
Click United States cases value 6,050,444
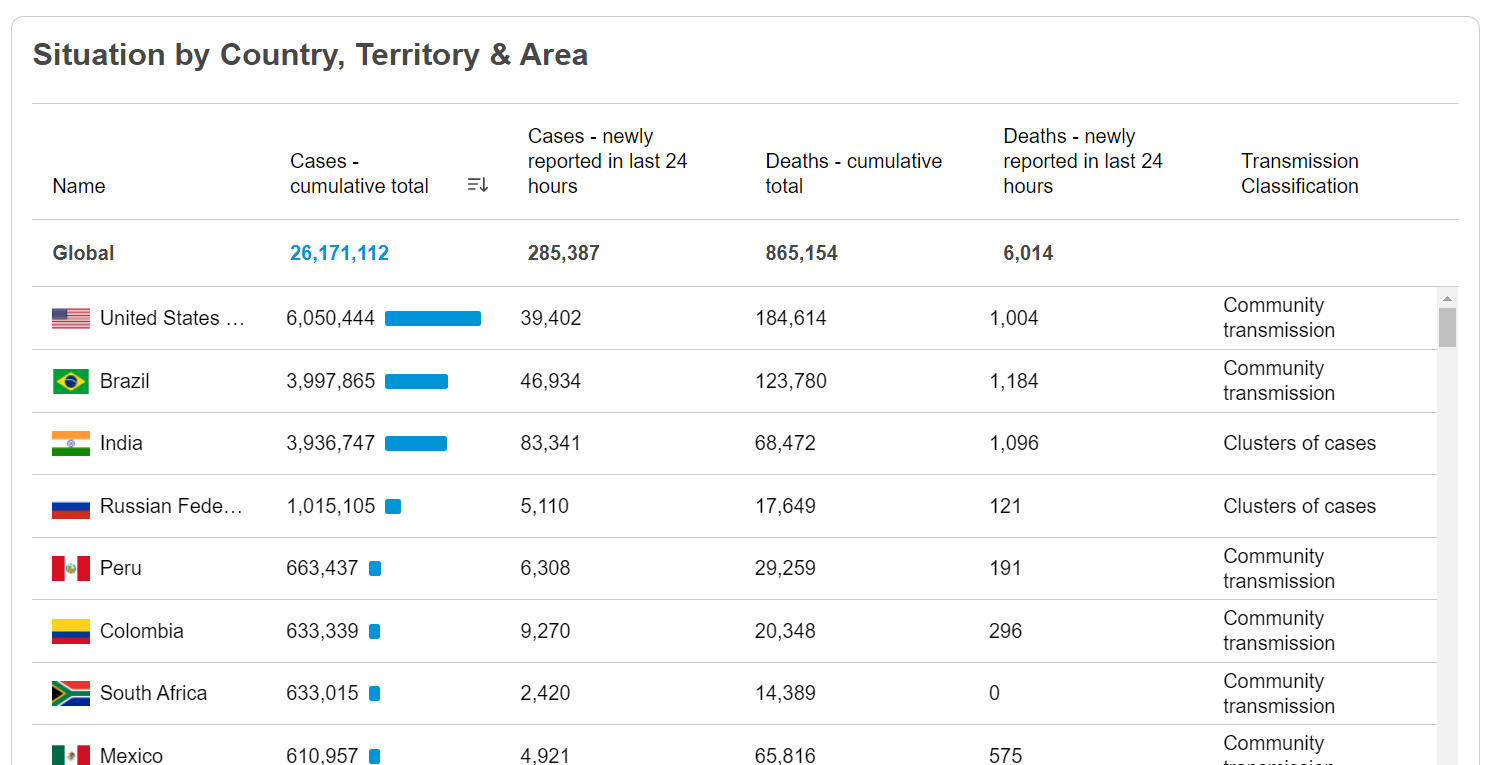tap(331, 318)
